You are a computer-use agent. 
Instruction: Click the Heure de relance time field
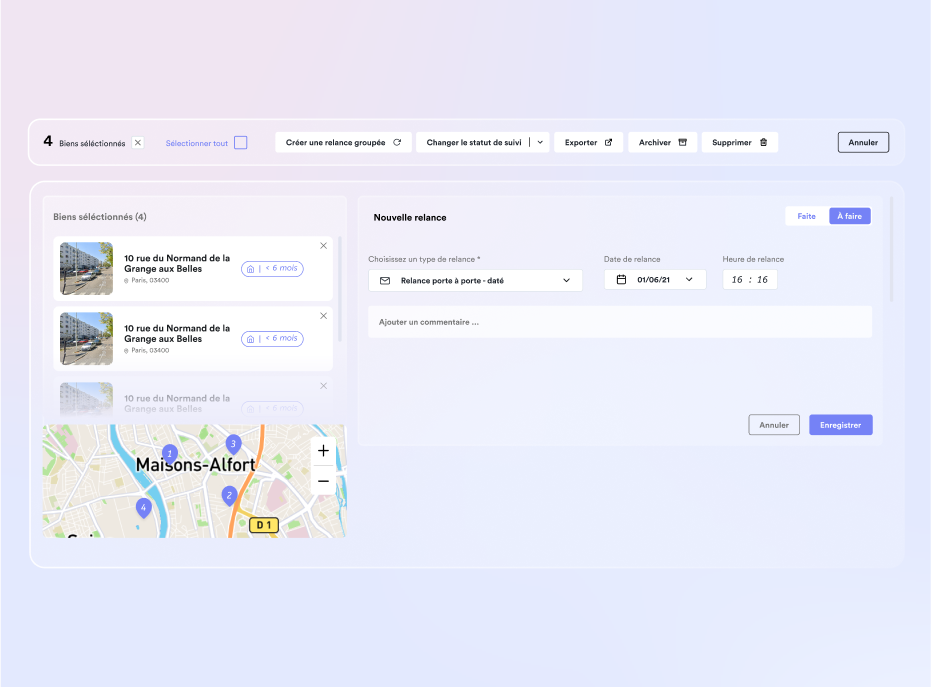click(x=749, y=280)
